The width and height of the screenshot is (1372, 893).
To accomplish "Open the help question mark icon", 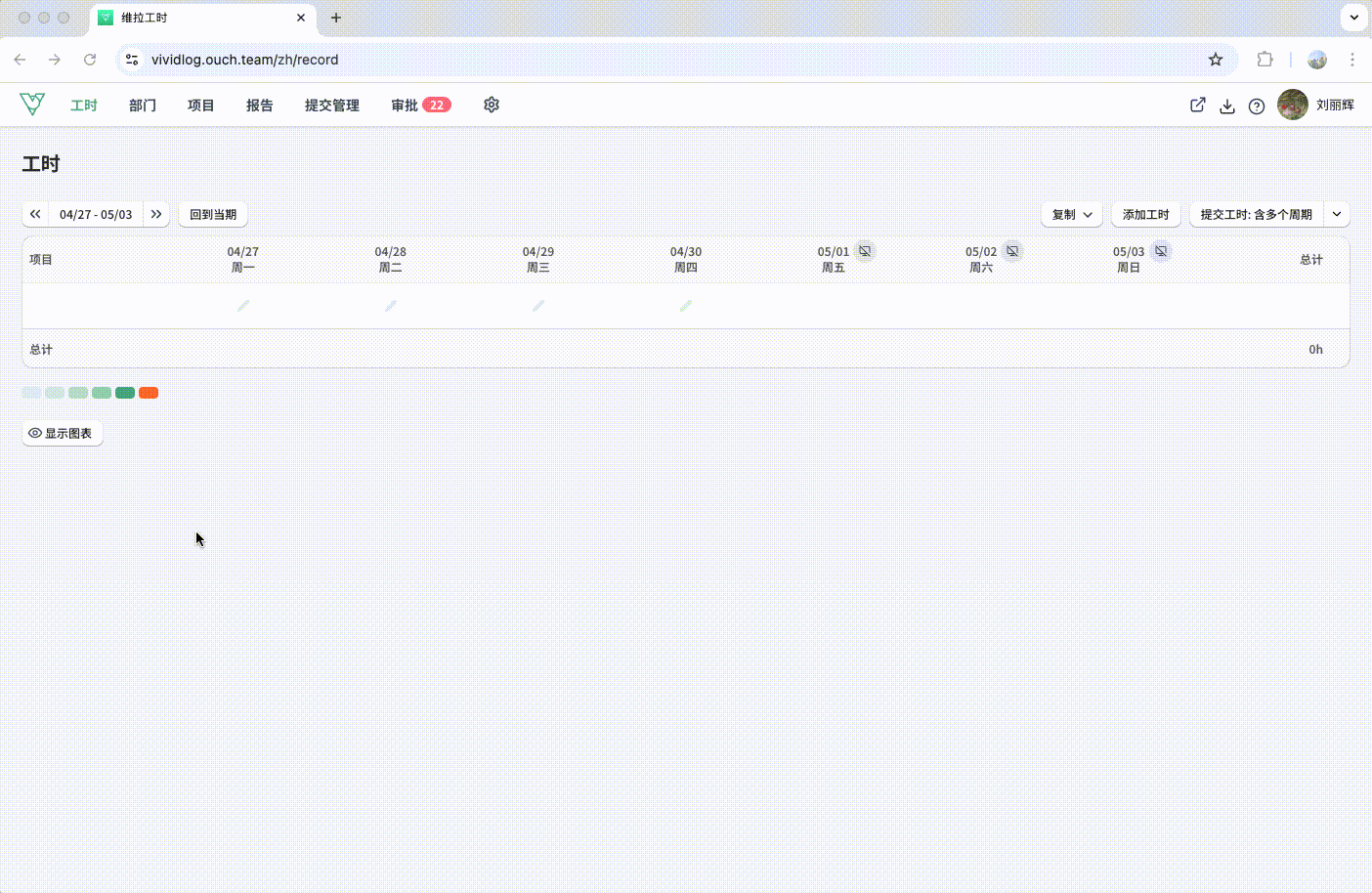I will point(1257,106).
